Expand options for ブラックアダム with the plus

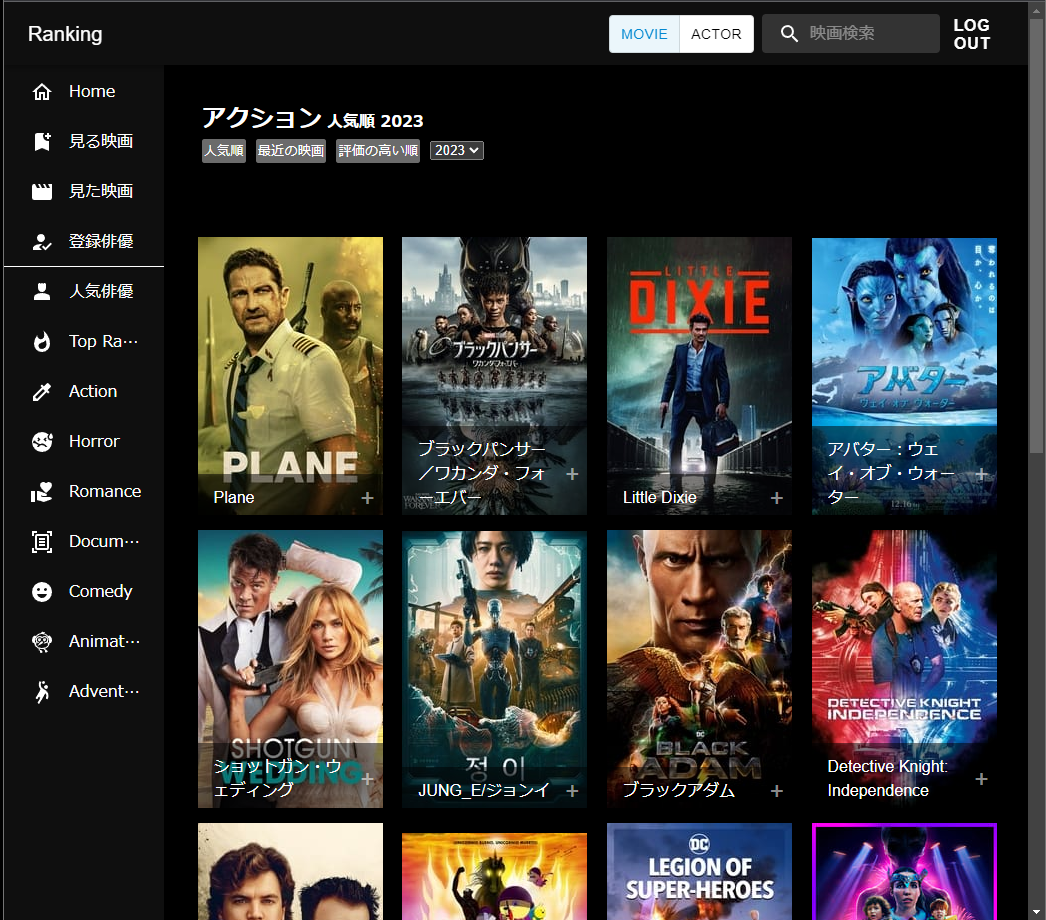776,790
